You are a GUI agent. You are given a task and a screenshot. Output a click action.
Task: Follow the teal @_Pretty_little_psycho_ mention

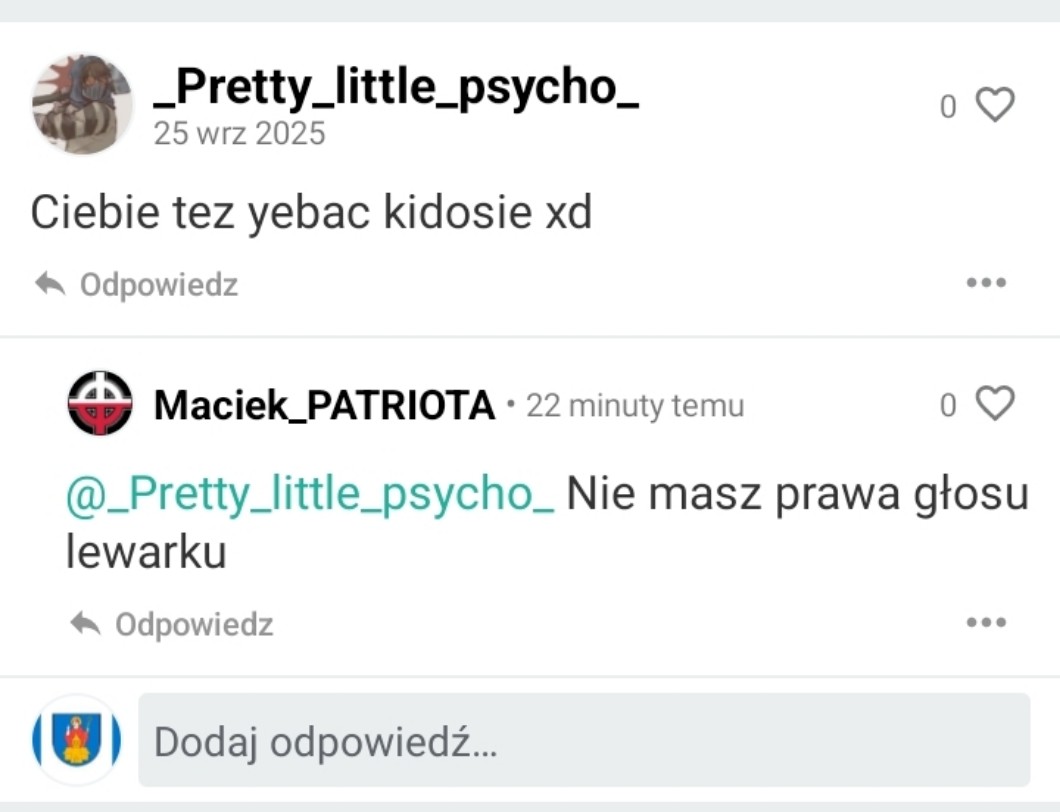click(x=310, y=495)
